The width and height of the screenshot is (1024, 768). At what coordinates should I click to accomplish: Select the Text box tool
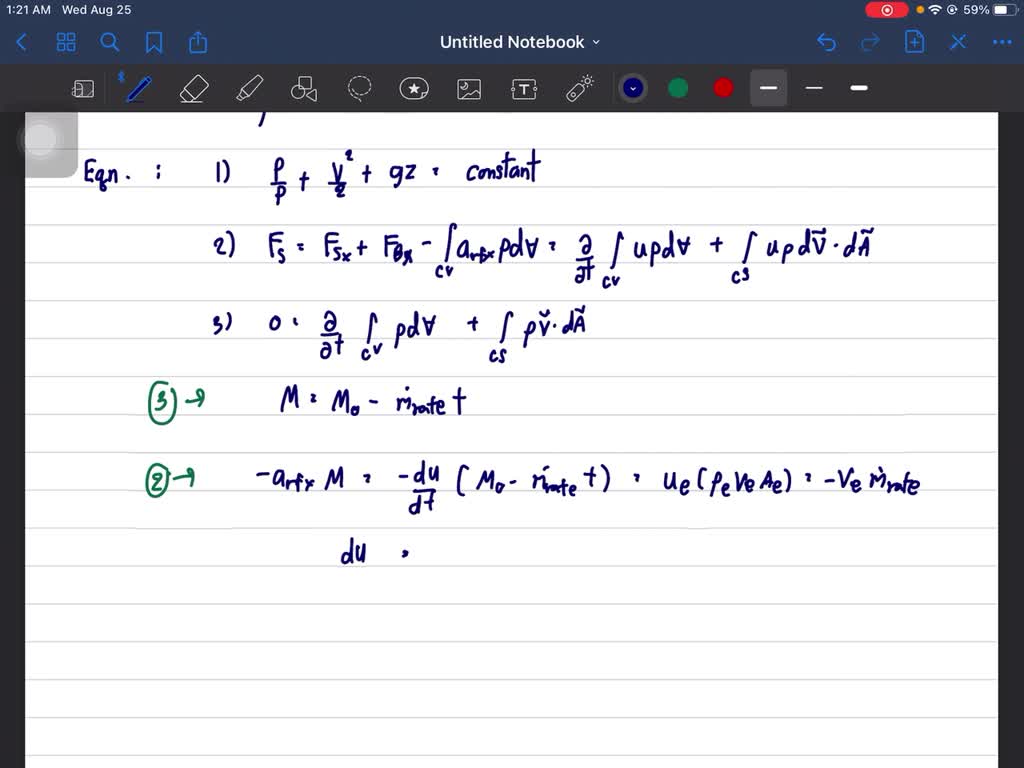pos(524,89)
